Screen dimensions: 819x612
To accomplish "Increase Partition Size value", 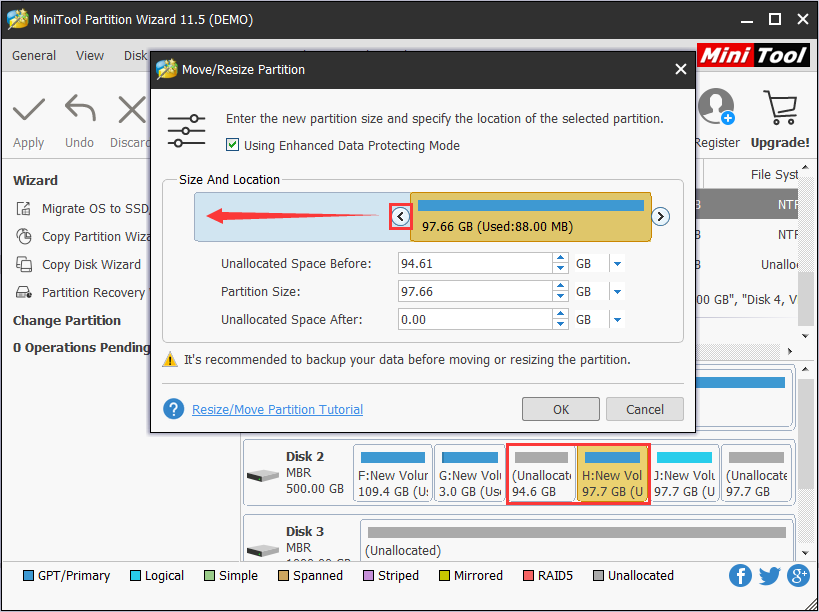I will click(x=560, y=286).
